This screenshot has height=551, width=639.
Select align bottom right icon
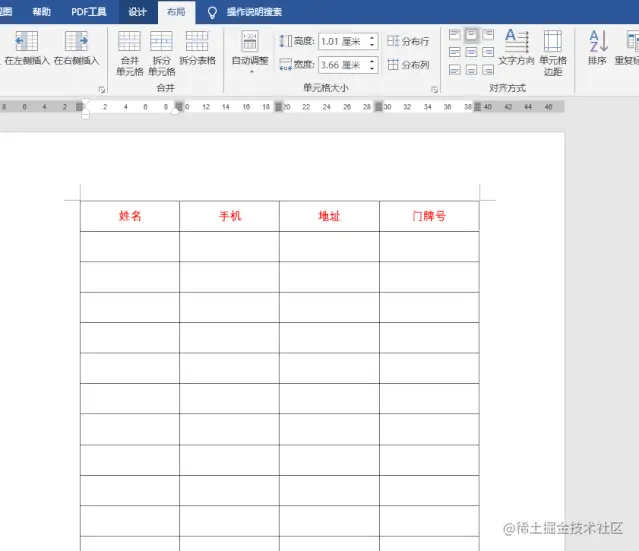[488, 70]
